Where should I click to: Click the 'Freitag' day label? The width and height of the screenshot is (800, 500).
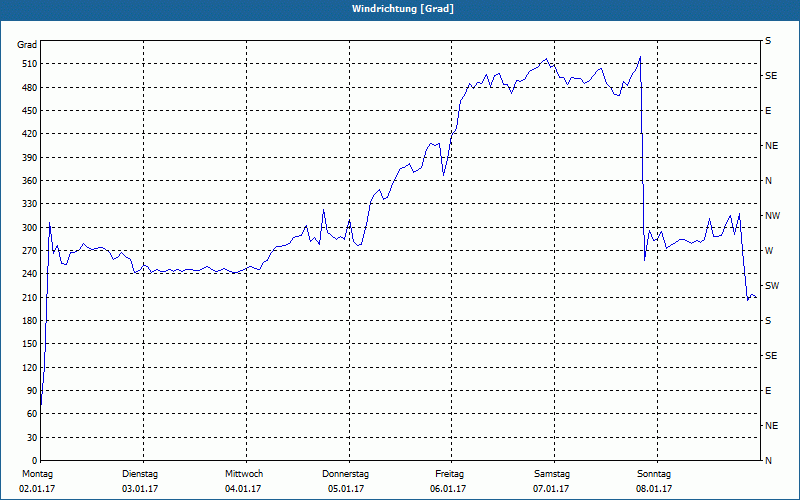449,474
